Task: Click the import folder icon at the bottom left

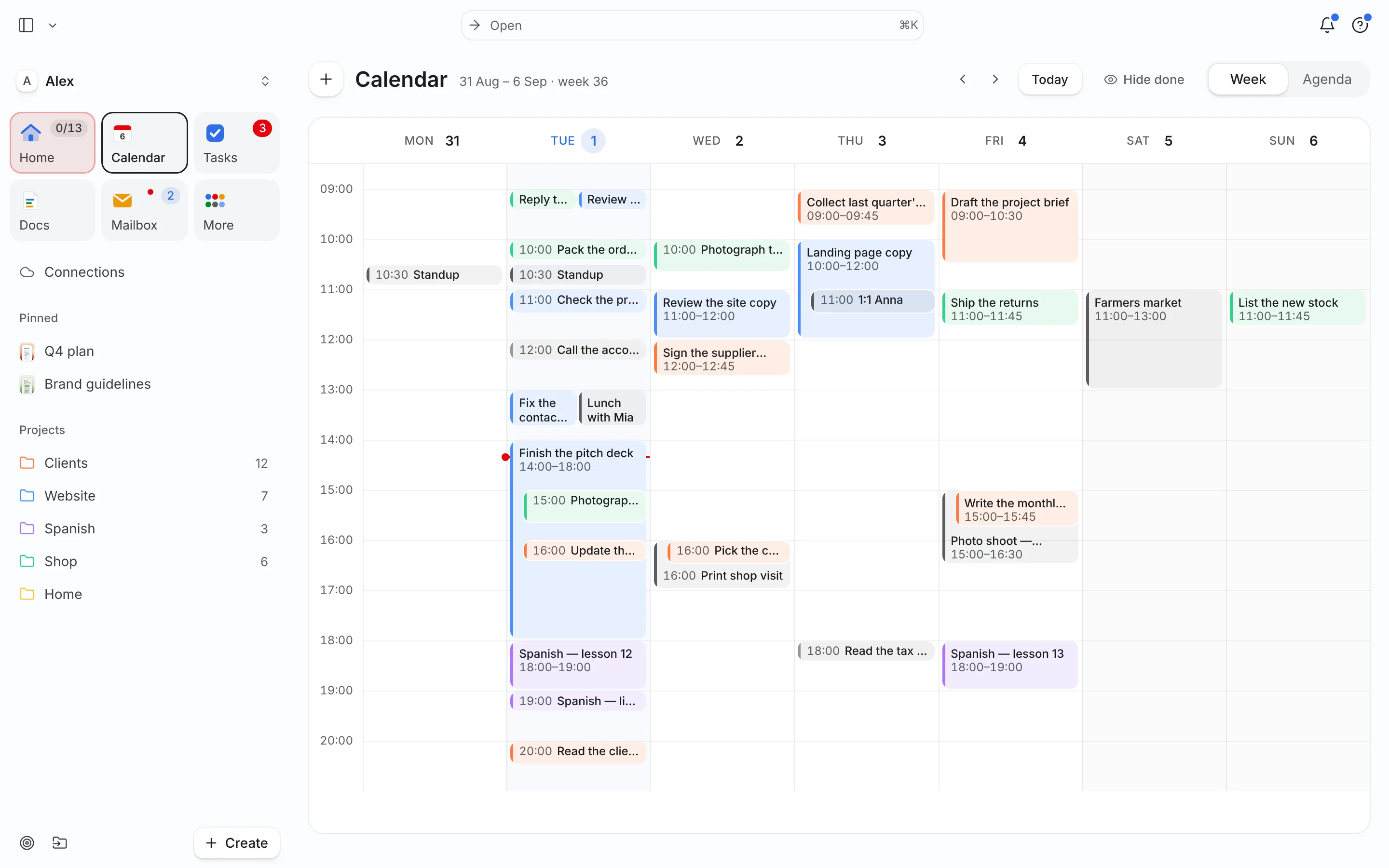Action: pyautogui.click(x=60, y=843)
